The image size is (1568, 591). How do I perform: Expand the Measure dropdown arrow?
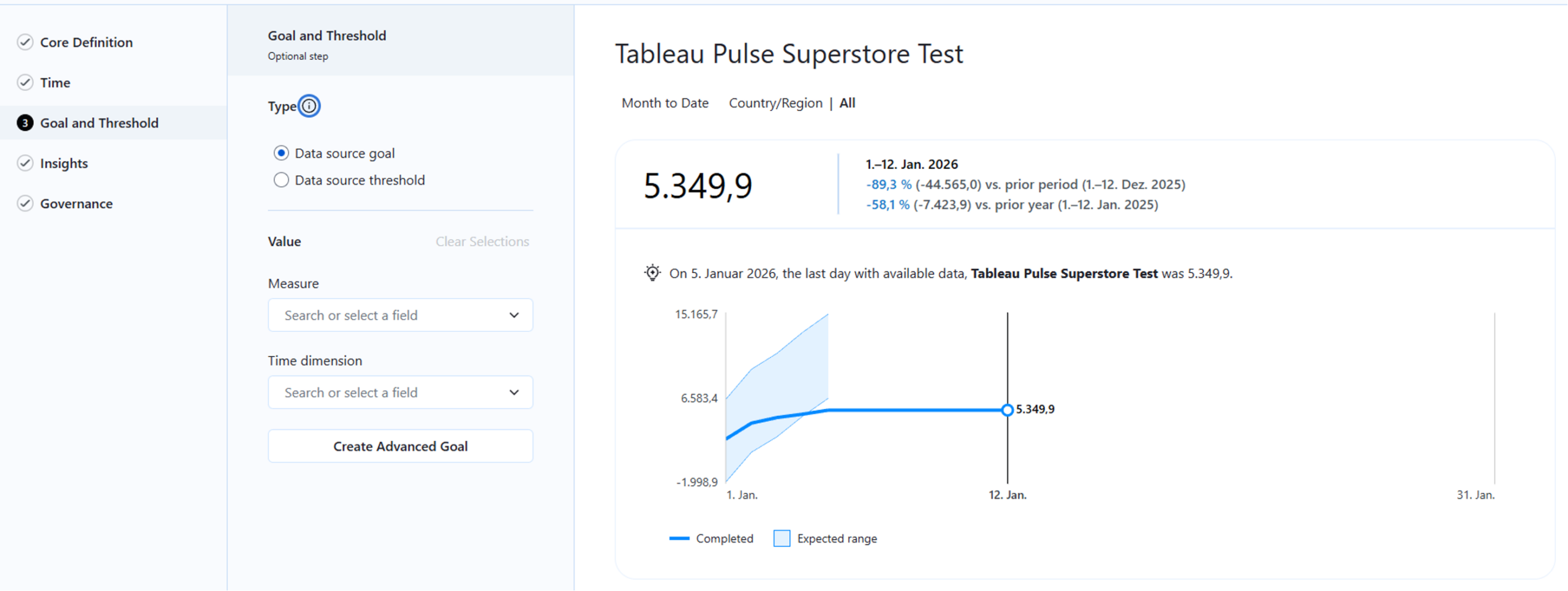514,315
